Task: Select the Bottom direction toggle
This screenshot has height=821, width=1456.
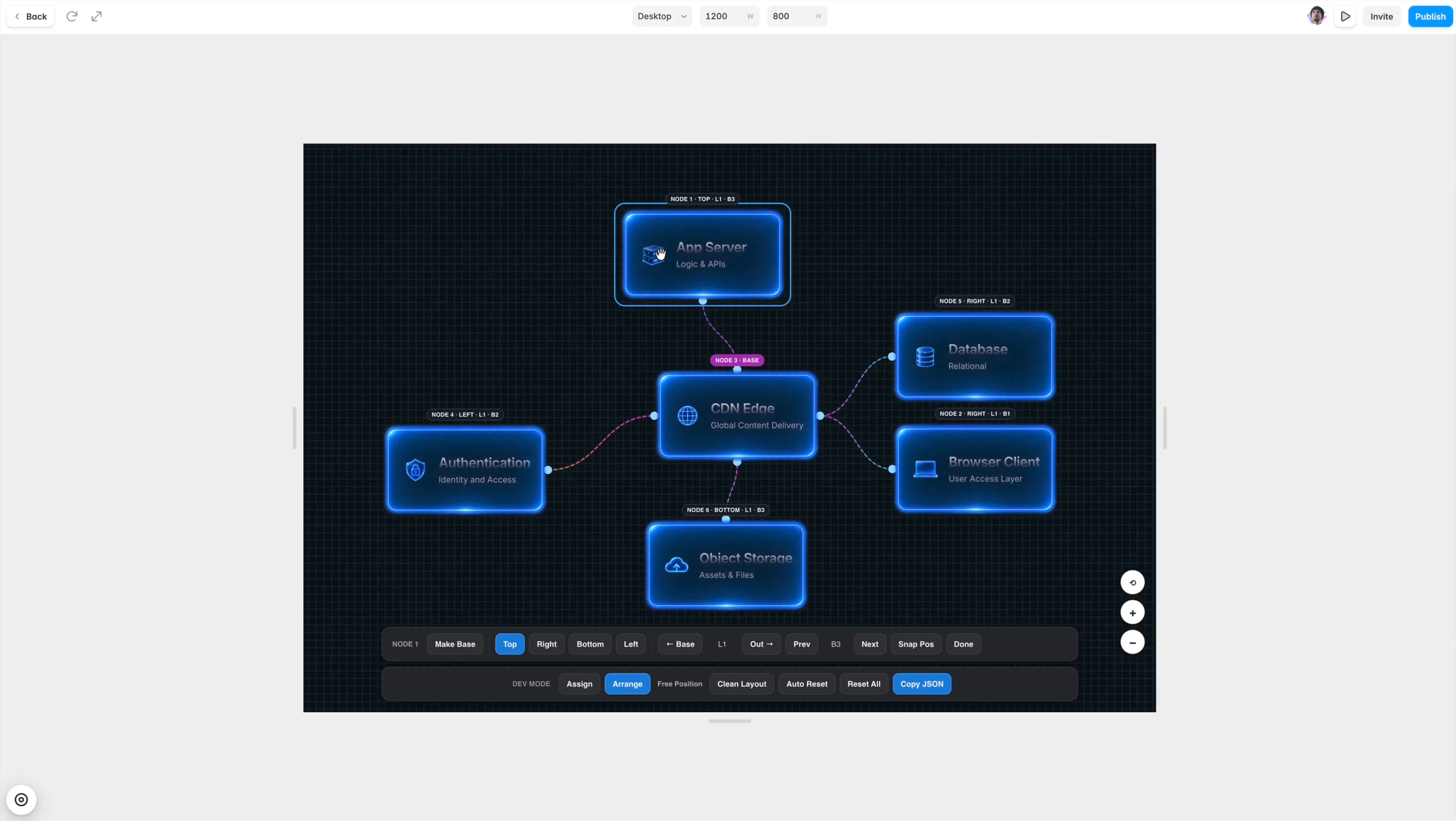Action: (590, 644)
